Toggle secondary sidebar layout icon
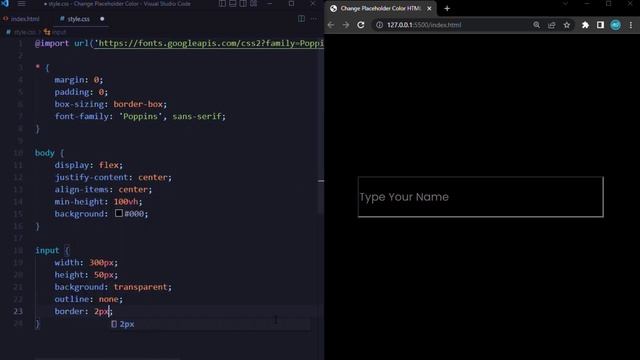This screenshot has height=360, width=640. tap(243, 4)
